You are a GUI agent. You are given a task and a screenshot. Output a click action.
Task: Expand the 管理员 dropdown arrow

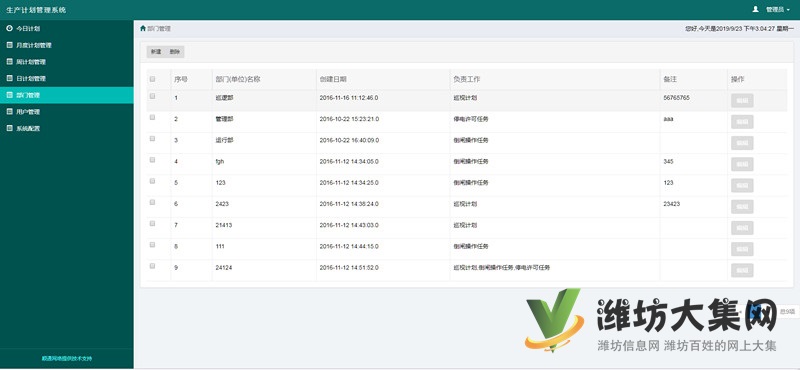click(788, 10)
